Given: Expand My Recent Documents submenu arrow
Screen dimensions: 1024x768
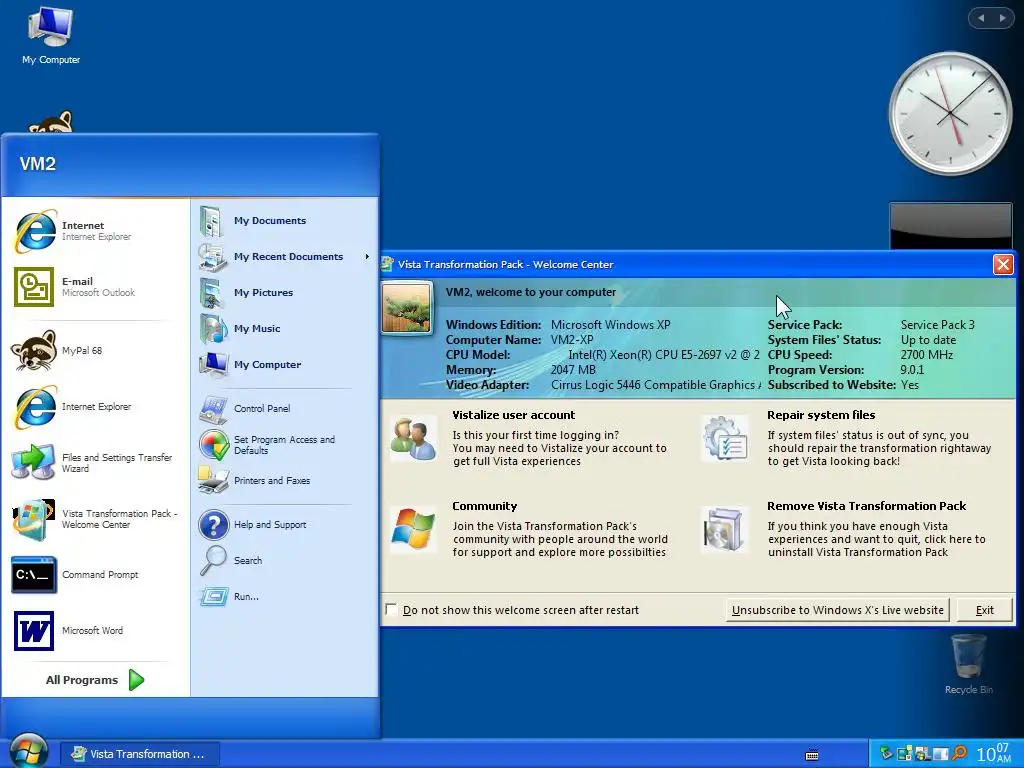Looking at the screenshot, I should (x=367, y=257).
